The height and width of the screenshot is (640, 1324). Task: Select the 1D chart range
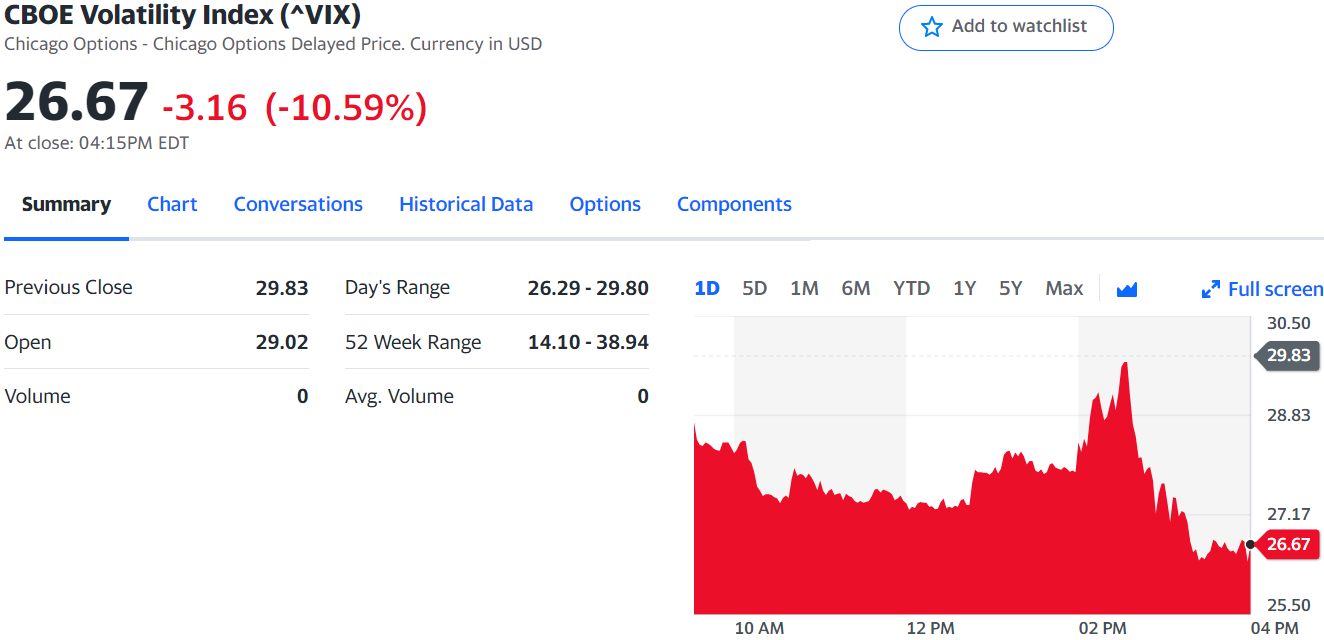point(707,288)
